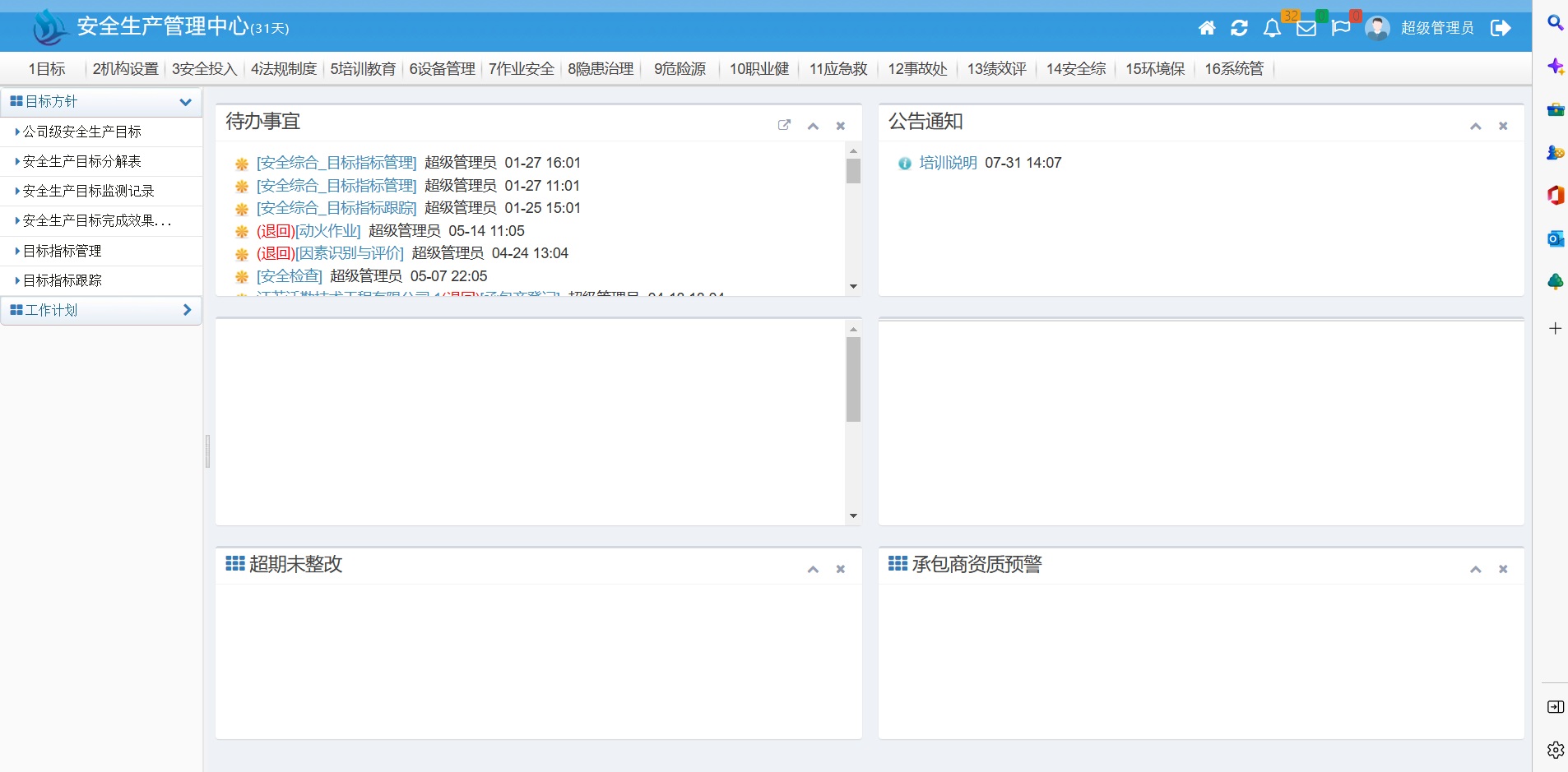The image size is (1568, 772).
Task: Open the envelope messages icon
Action: click(1306, 28)
